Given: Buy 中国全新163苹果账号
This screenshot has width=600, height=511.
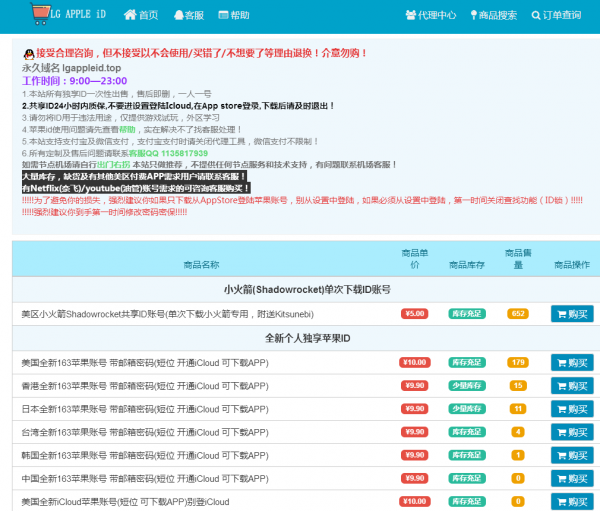Looking at the screenshot, I should click(x=572, y=478).
